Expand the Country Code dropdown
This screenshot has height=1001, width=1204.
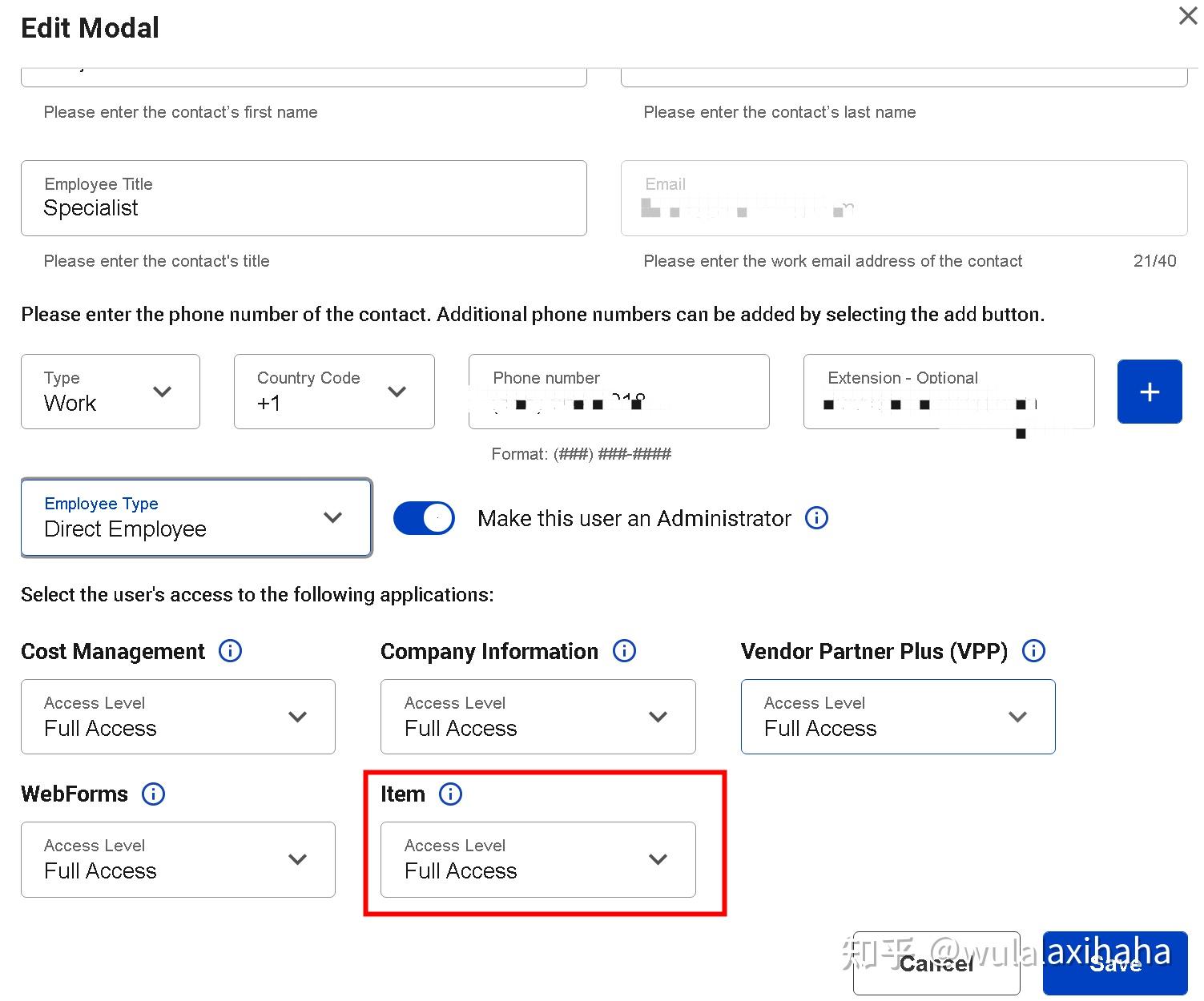pos(334,392)
